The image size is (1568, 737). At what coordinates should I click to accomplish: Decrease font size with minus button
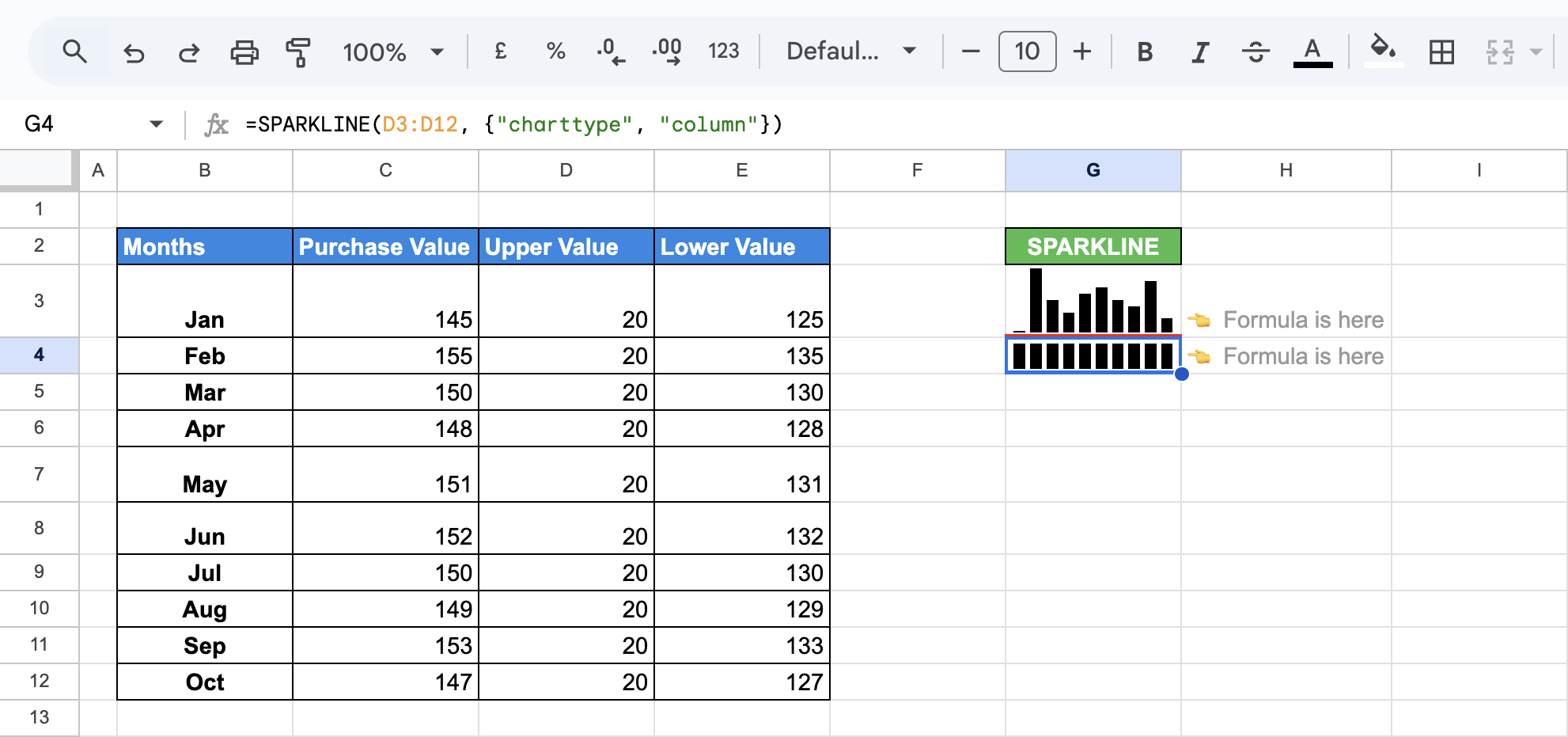971,52
